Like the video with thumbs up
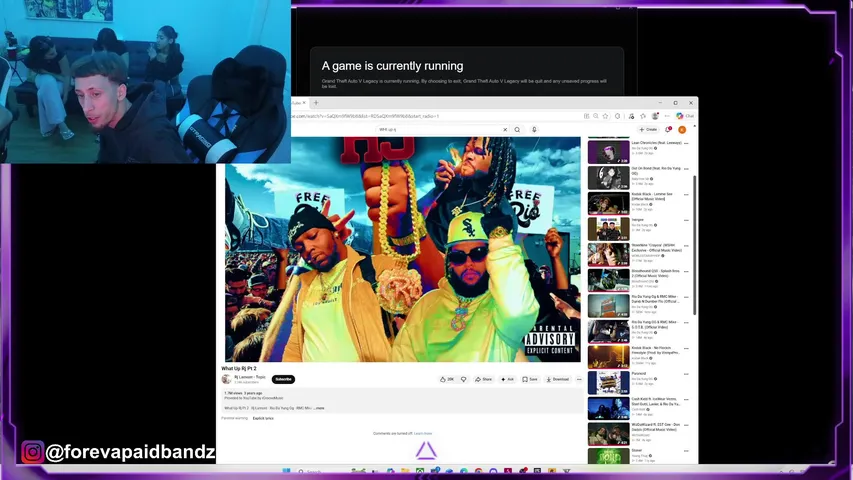Viewport: 853px width, 480px height. coord(447,379)
